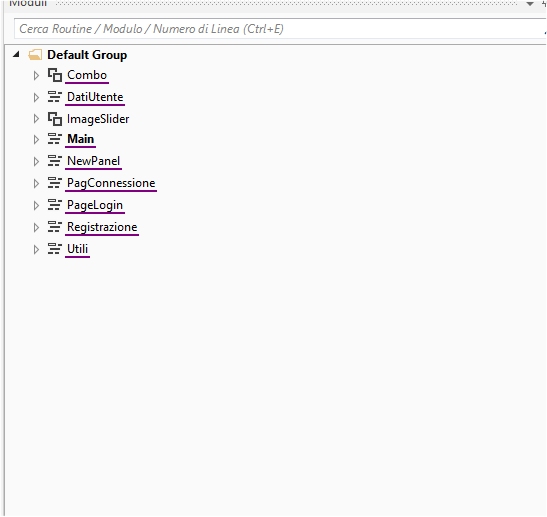Select the ImageSlider module name
This screenshot has width=547, height=517.
click(x=98, y=119)
